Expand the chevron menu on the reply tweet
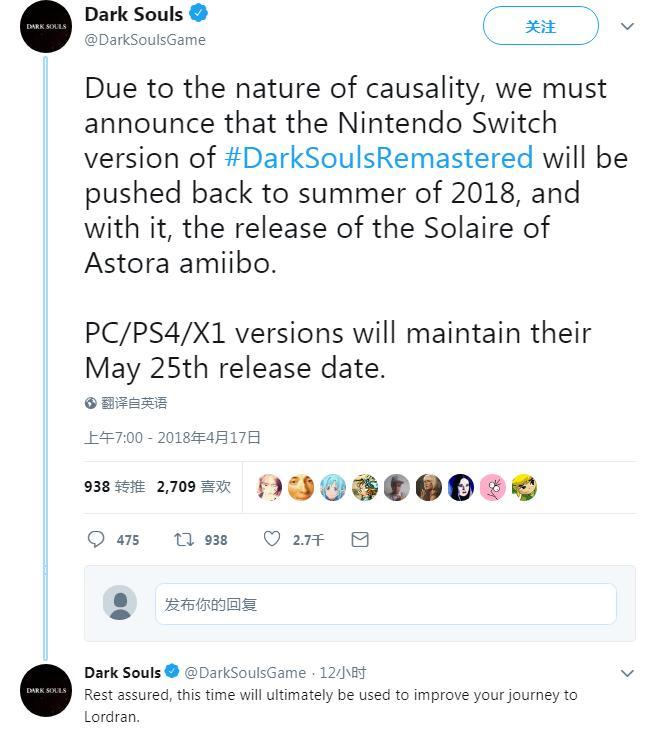The image size is (658, 729). 628,673
